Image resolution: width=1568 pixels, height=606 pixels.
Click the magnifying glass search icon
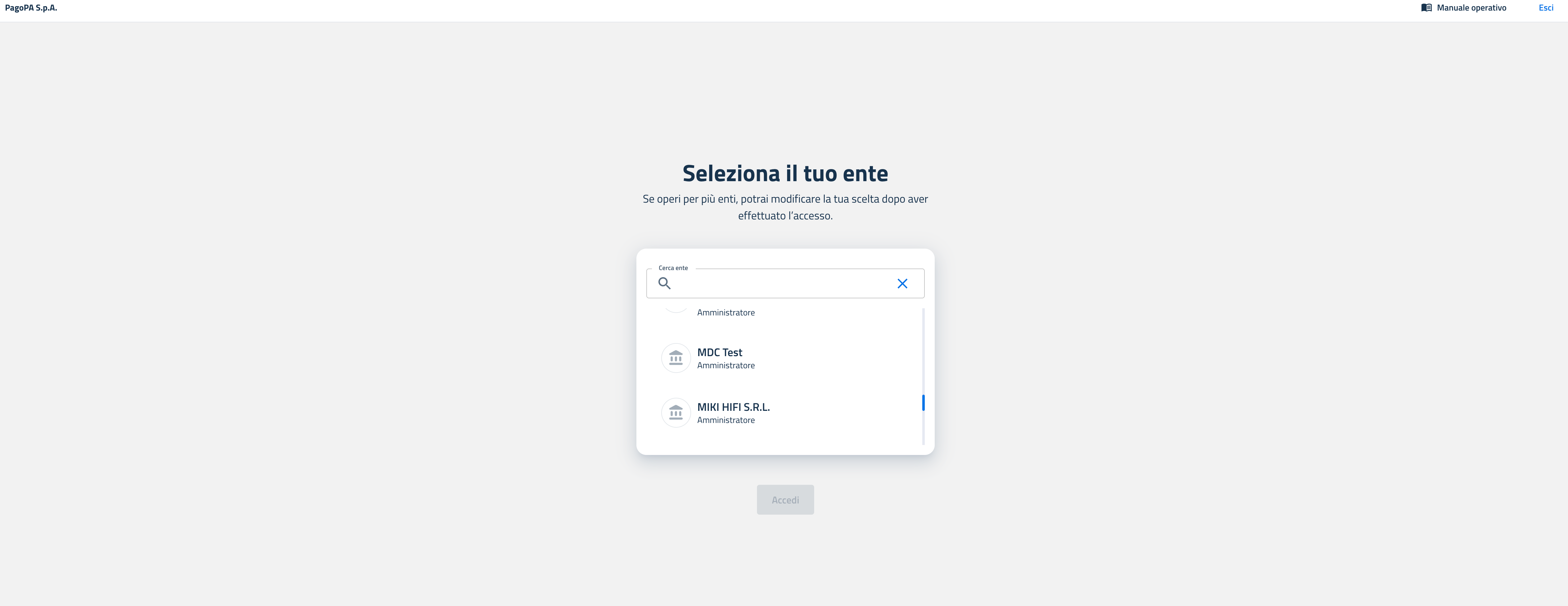[x=664, y=283]
